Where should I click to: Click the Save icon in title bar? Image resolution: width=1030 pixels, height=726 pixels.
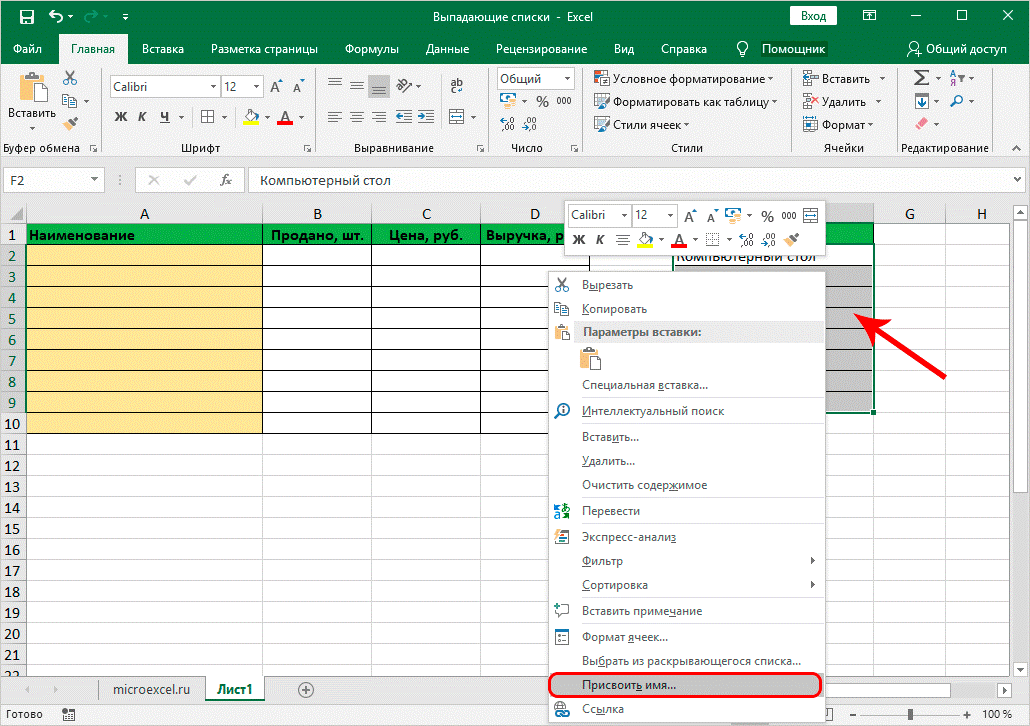tap(26, 17)
